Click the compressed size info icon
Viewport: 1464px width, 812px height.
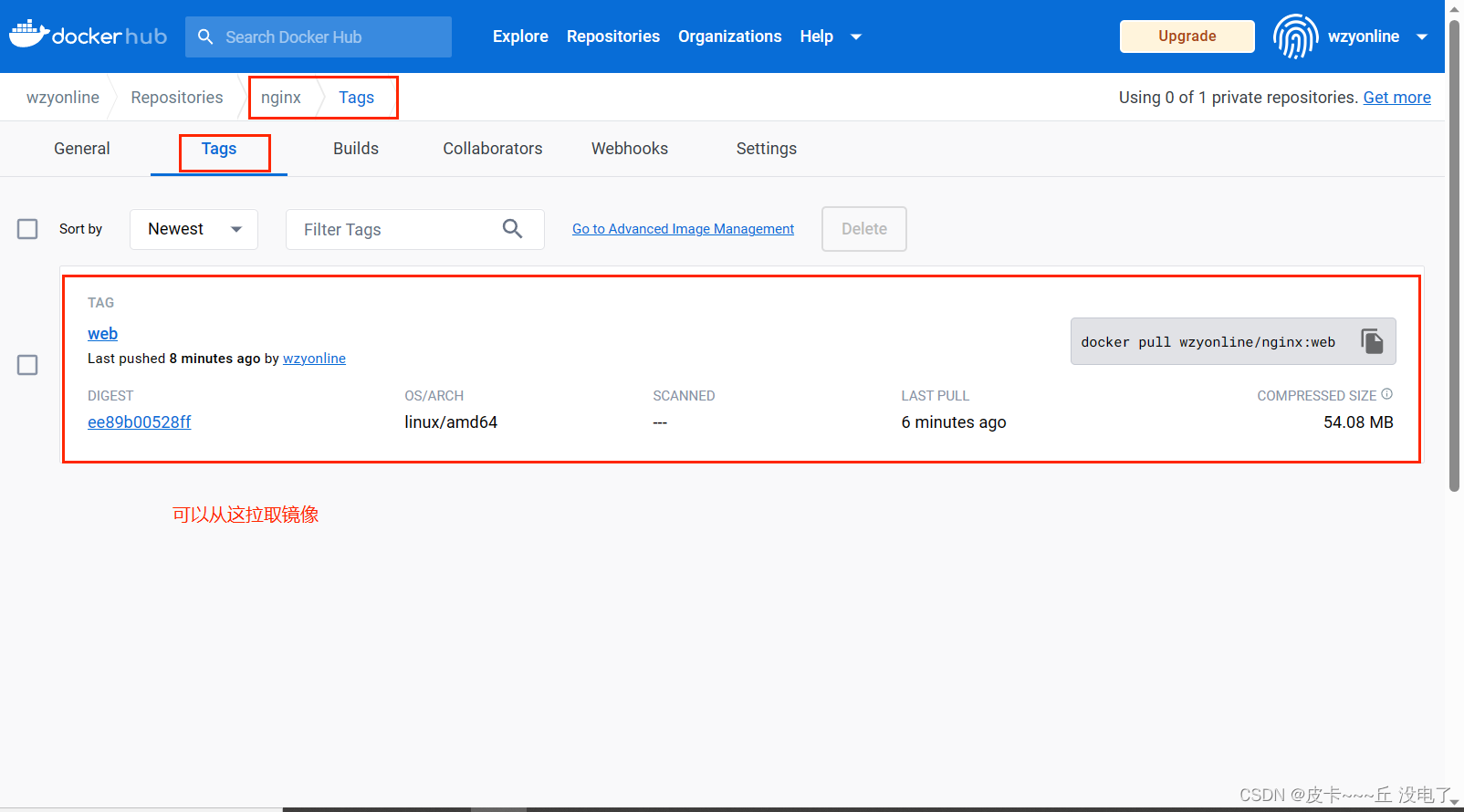[x=1387, y=394]
